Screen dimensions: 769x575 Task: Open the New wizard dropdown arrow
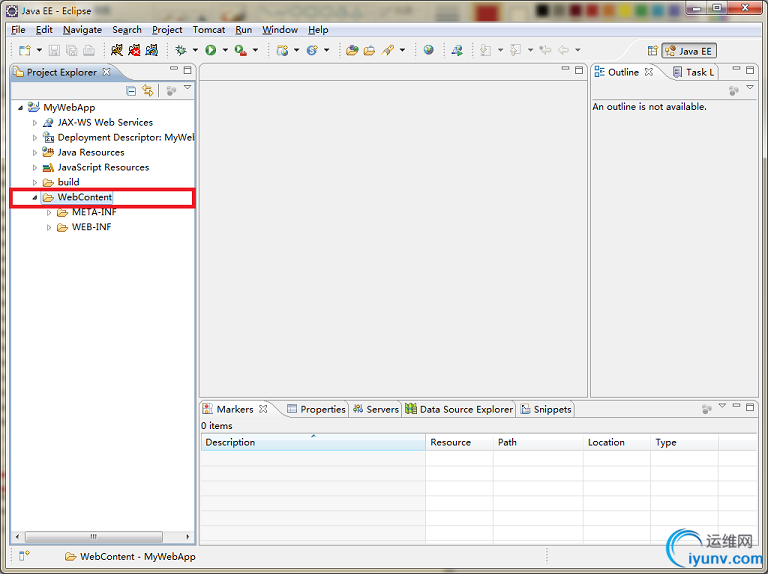tap(39, 50)
